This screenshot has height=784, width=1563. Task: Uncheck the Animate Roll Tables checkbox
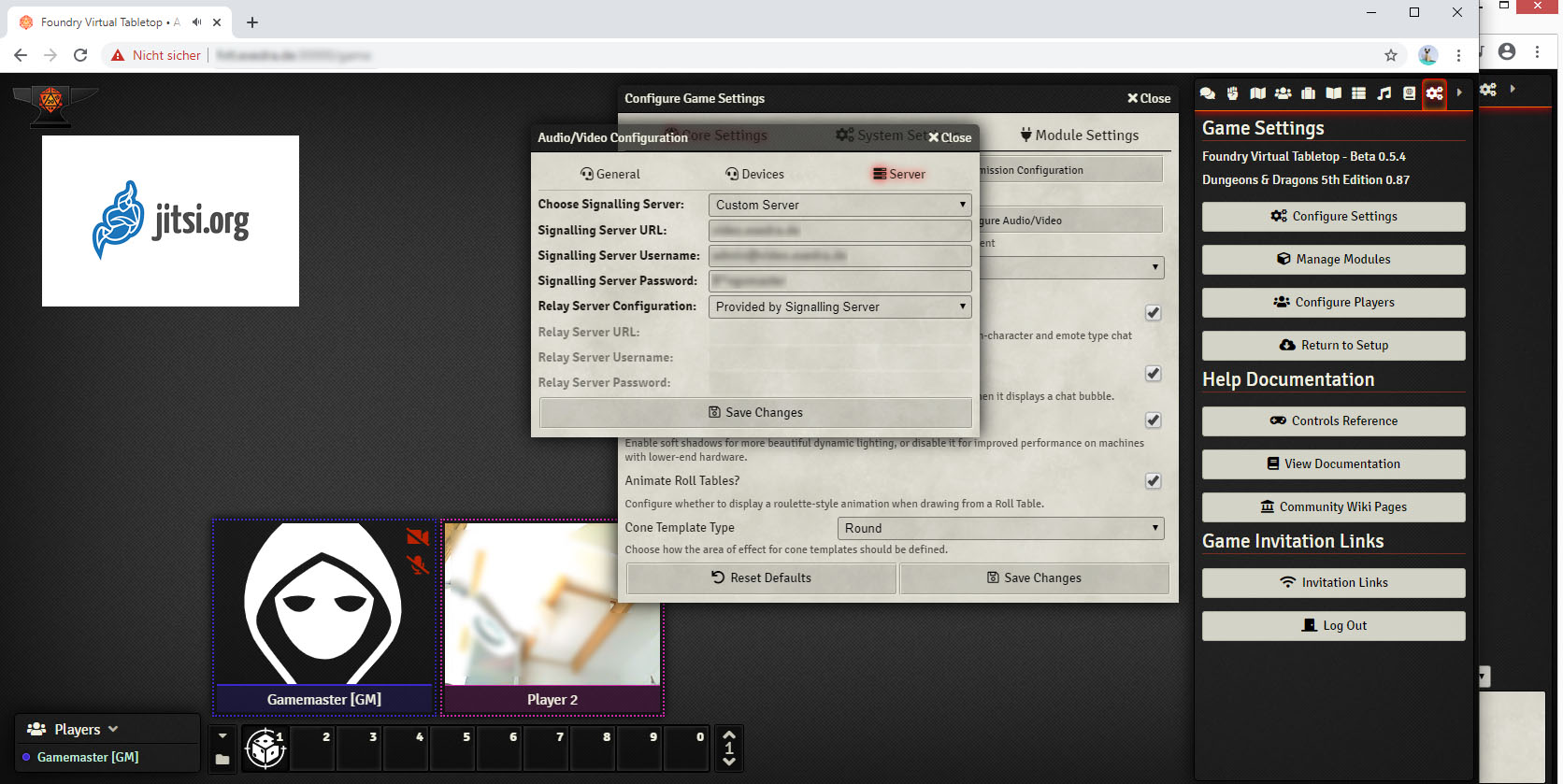pos(1154,481)
